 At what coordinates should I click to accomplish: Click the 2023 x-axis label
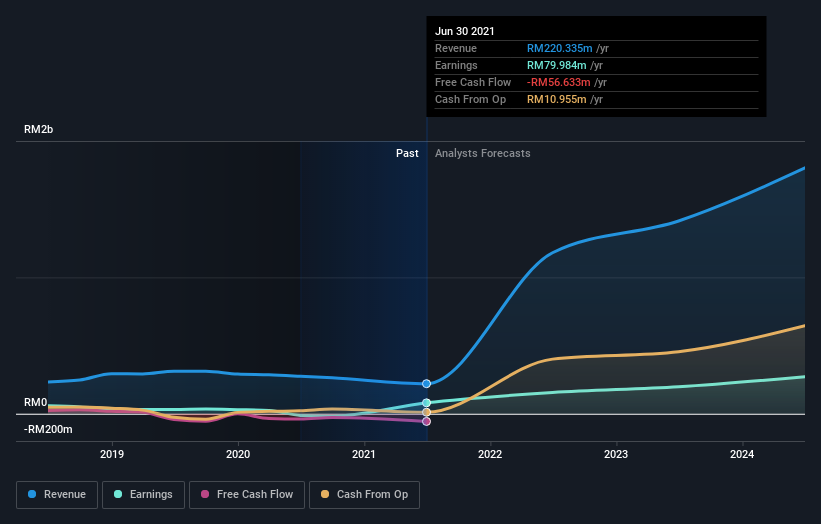[x=616, y=454]
